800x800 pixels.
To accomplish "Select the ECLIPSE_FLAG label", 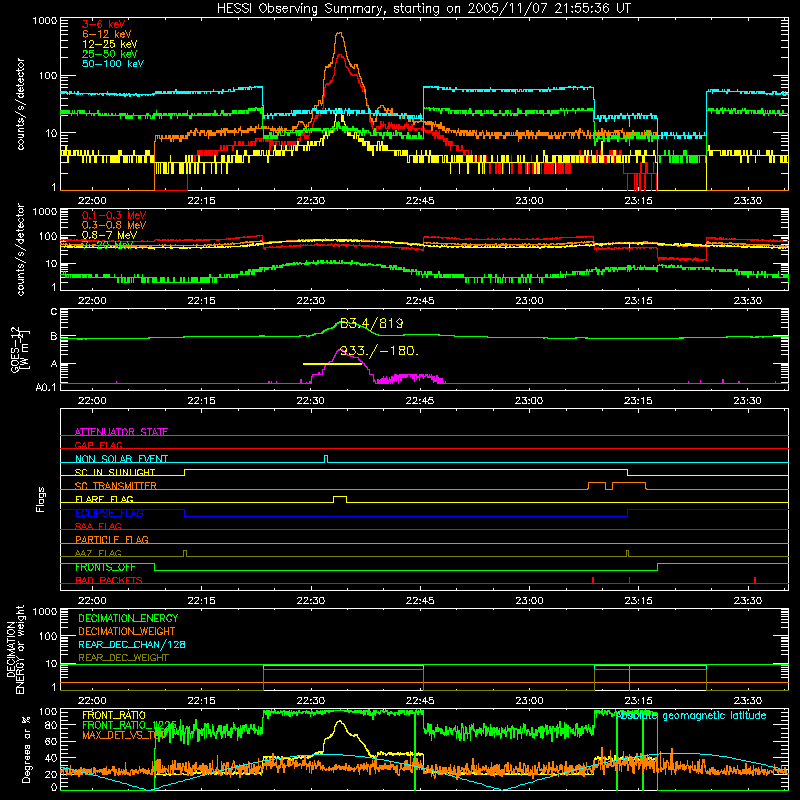I will click(109, 513).
